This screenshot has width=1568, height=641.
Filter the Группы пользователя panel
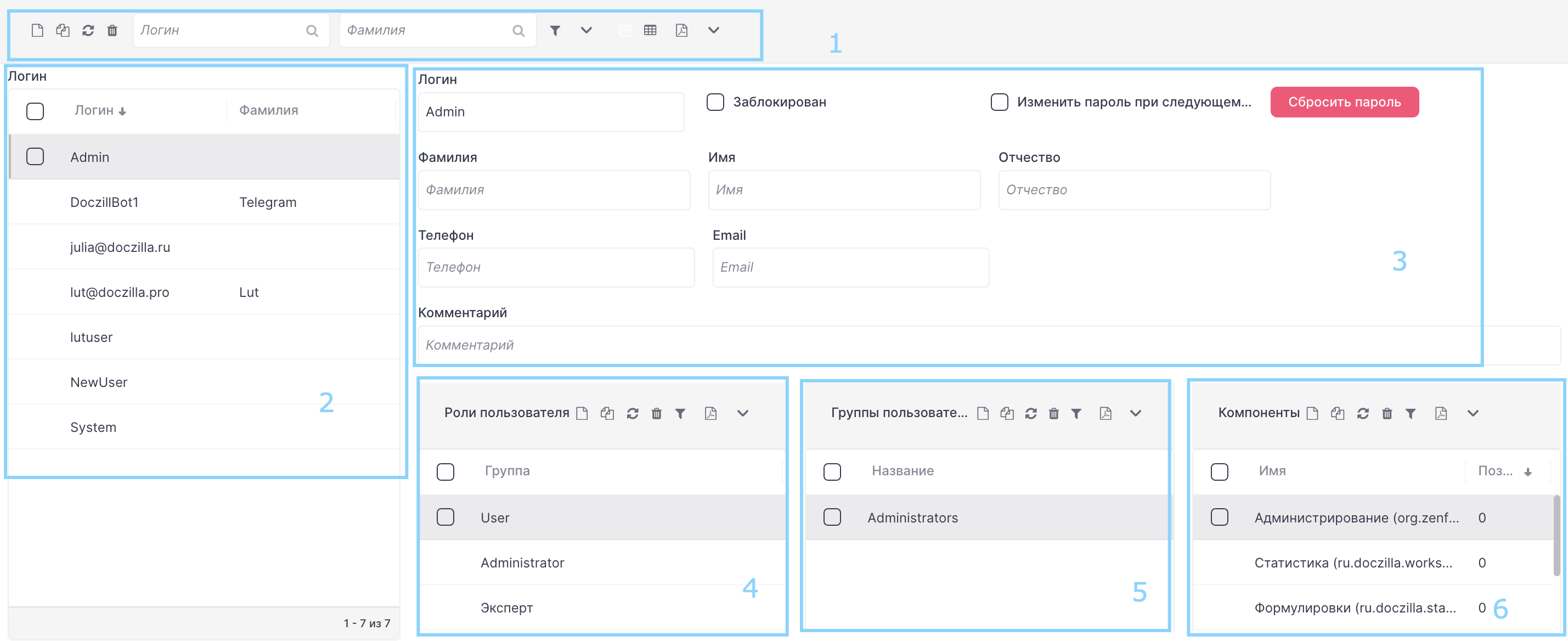pyautogui.click(x=1076, y=413)
